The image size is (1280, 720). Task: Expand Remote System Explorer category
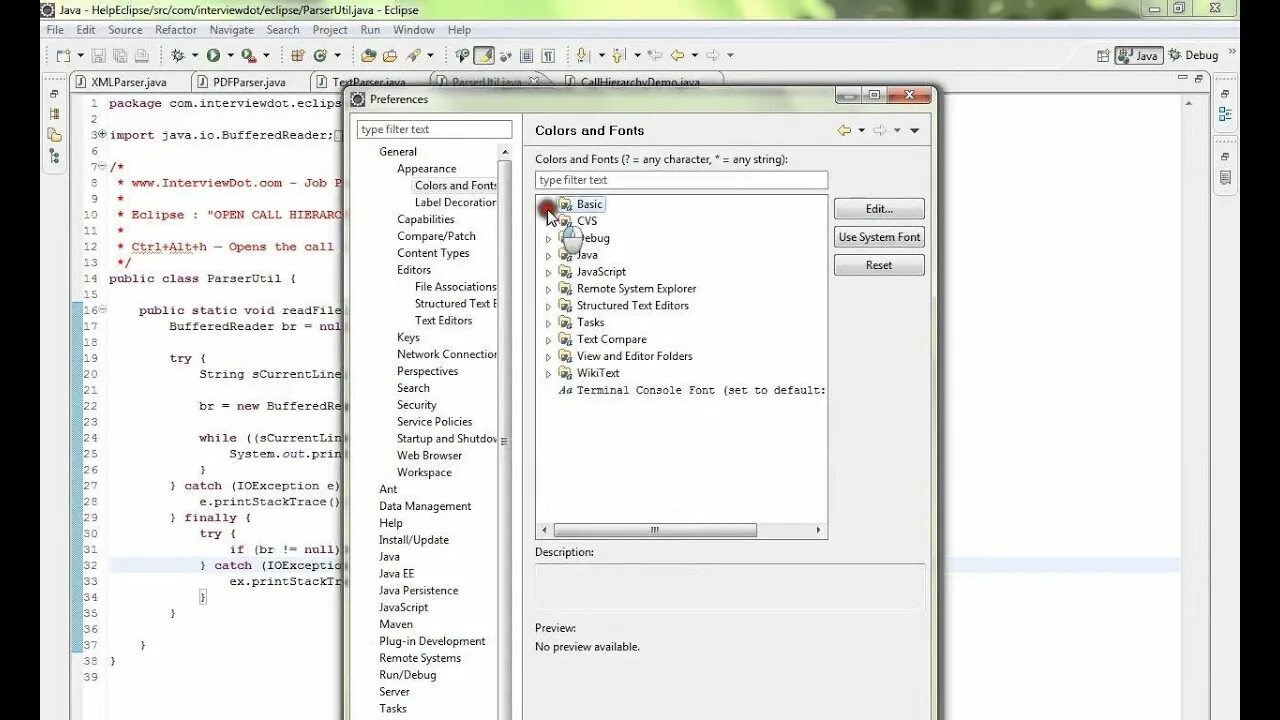point(548,290)
